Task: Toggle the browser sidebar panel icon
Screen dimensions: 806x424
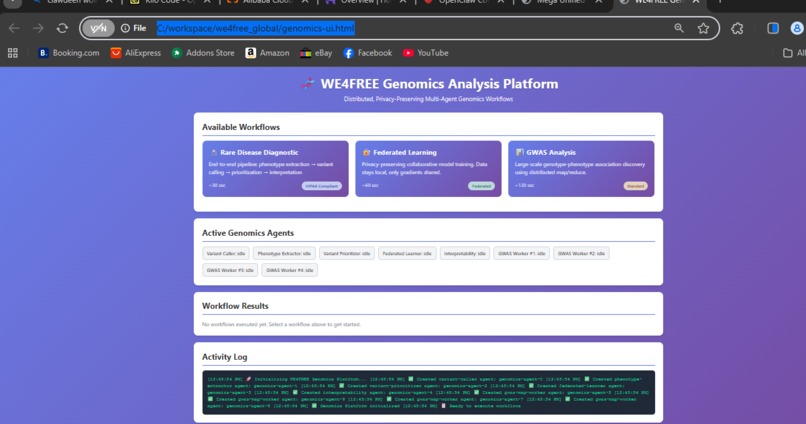Action: 773,28
